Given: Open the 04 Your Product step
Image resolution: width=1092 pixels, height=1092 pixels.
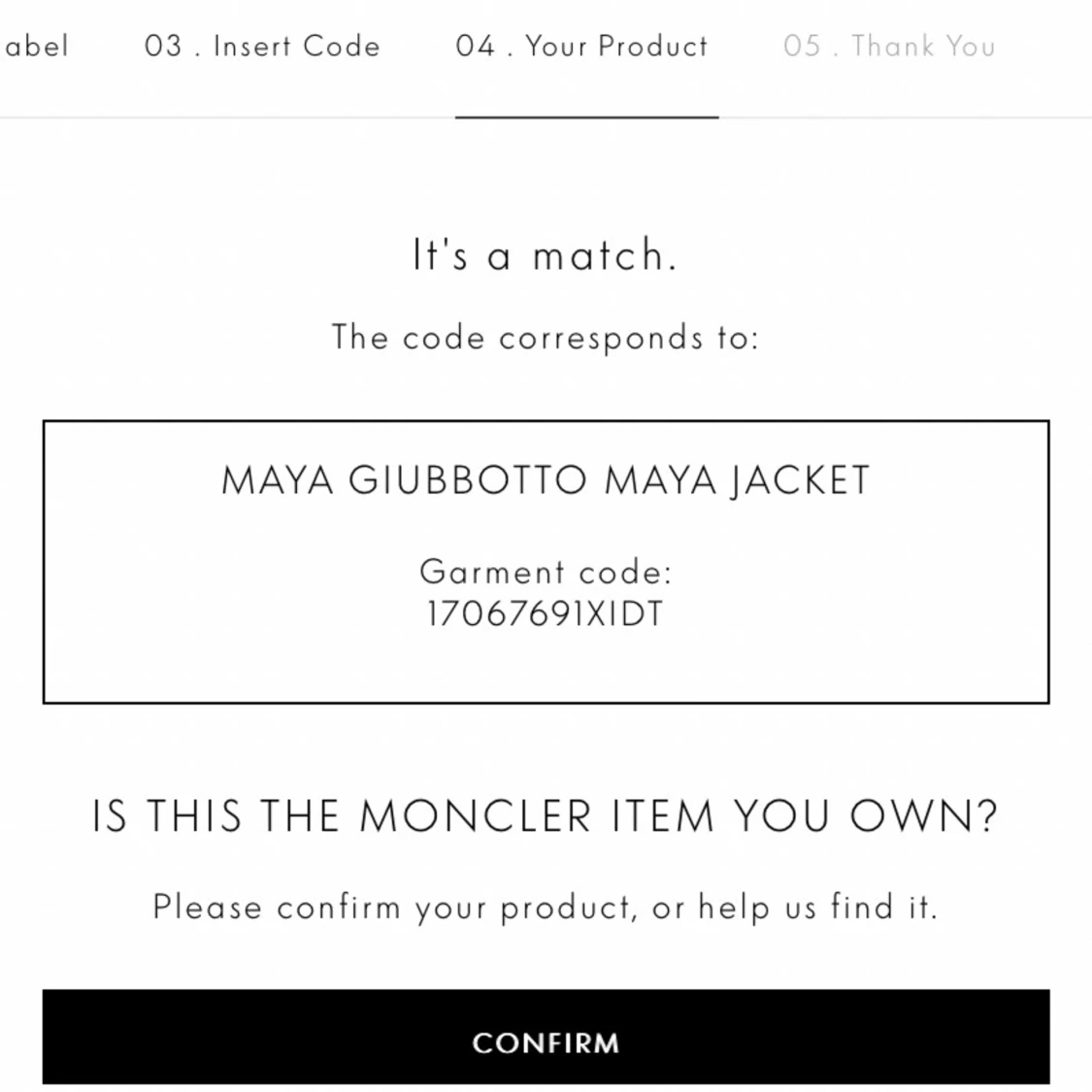Looking at the screenshot, I should pyautogui.click(x=581, y=46).
